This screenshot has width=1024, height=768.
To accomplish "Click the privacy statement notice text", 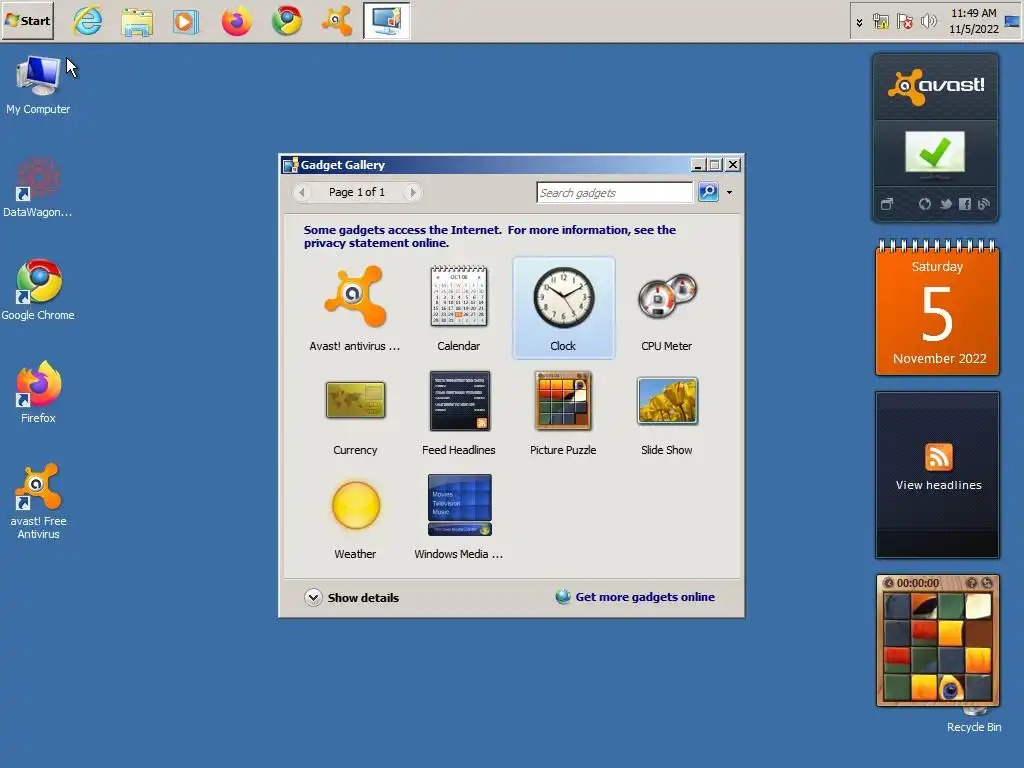I will (x=490, y=236).
